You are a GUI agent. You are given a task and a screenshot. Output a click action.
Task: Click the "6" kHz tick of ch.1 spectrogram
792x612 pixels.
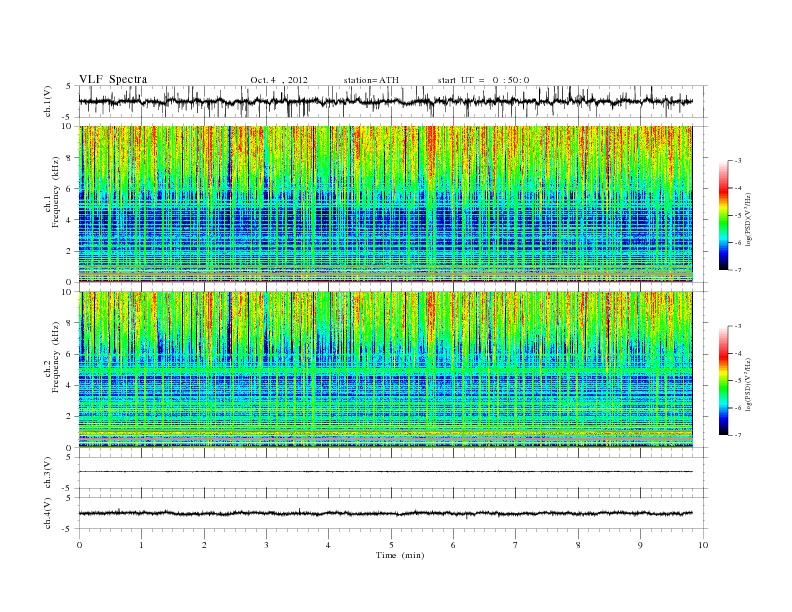[69, 189]
